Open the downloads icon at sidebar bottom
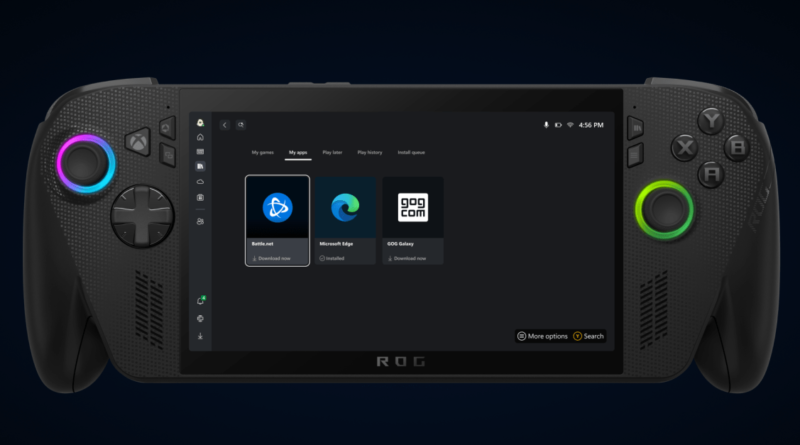The image size is (800, 445). pos(200,336)
